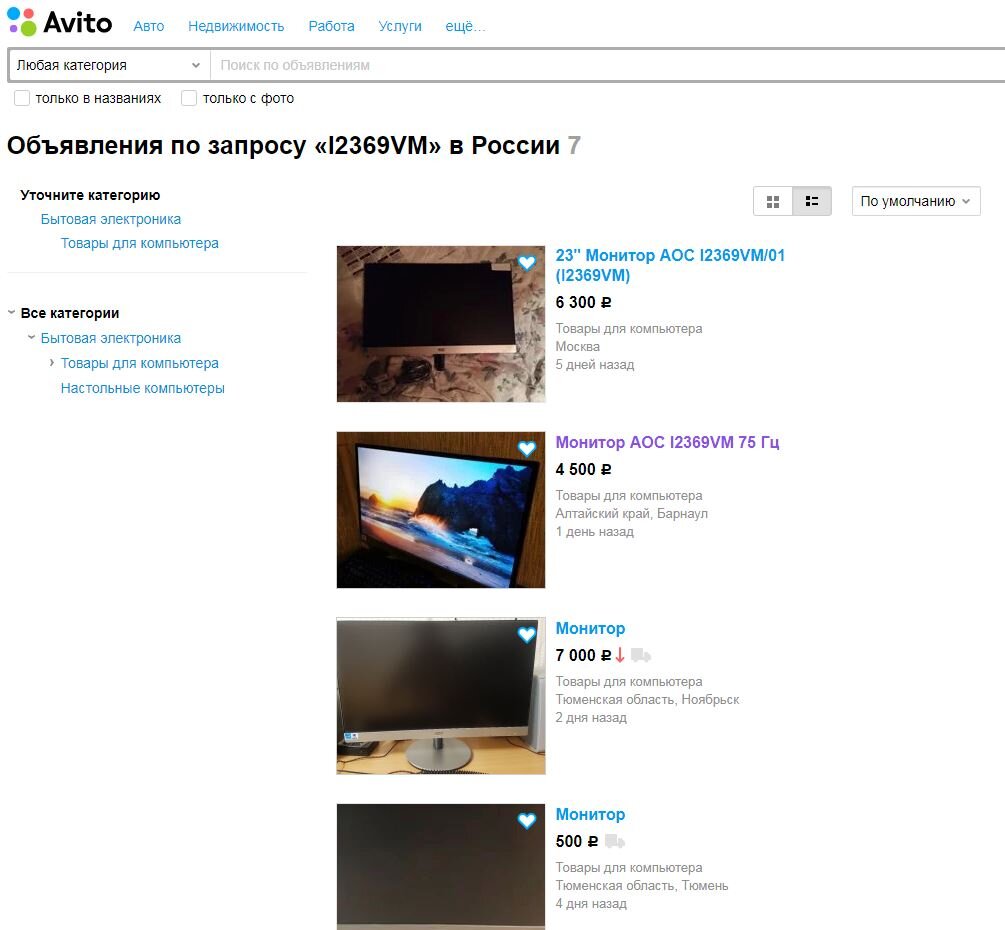Open the Авто menu
The height and width of the screenshot is (930, 1005).
pos(149,26)
